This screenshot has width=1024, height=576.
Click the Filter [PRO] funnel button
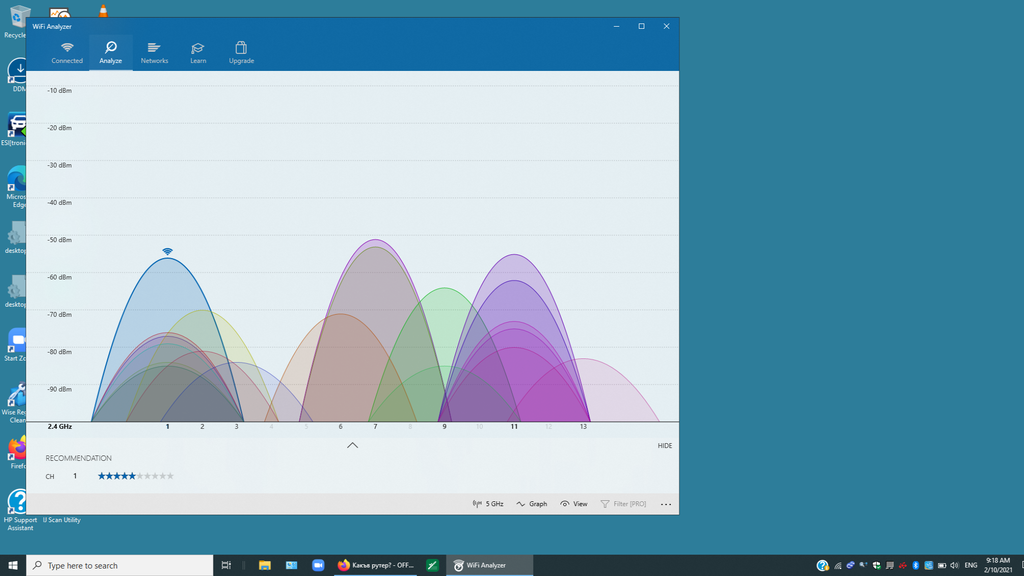(623, 504)
